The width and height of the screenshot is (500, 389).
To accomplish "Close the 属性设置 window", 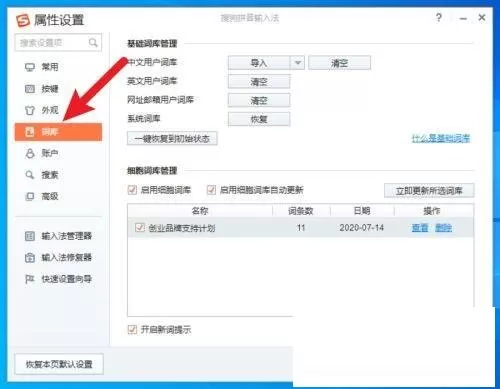I will pyautogui.click(x=482, y=17).
